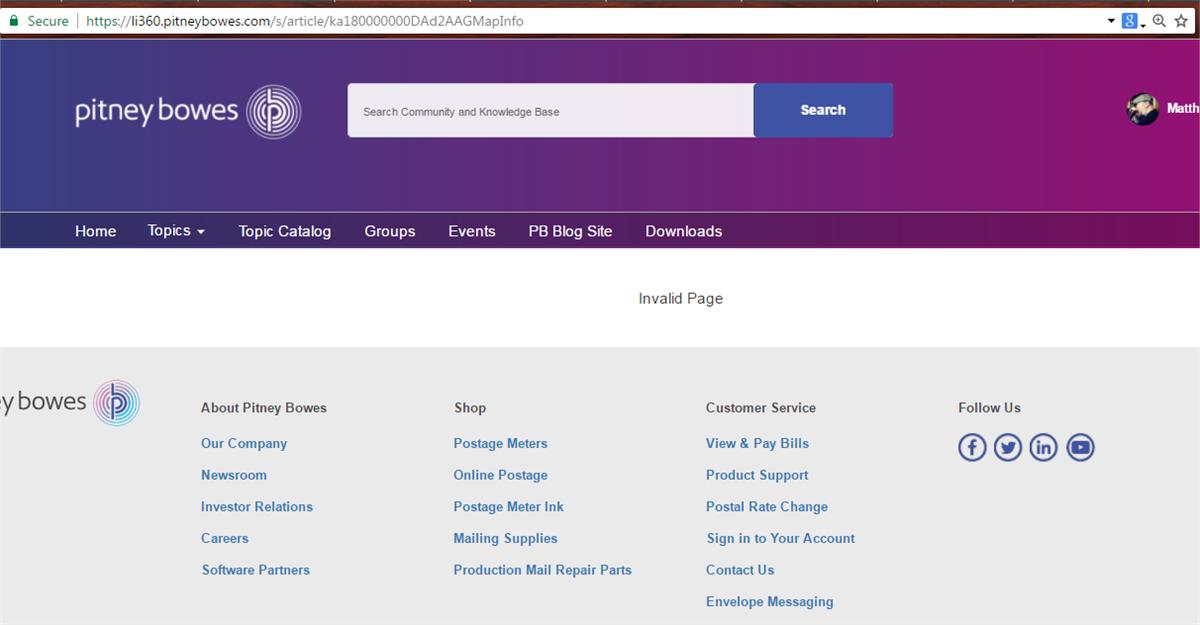
Task: Open the LinkedIn icon under Follow Us
Action: click(x=1044, y=447)
